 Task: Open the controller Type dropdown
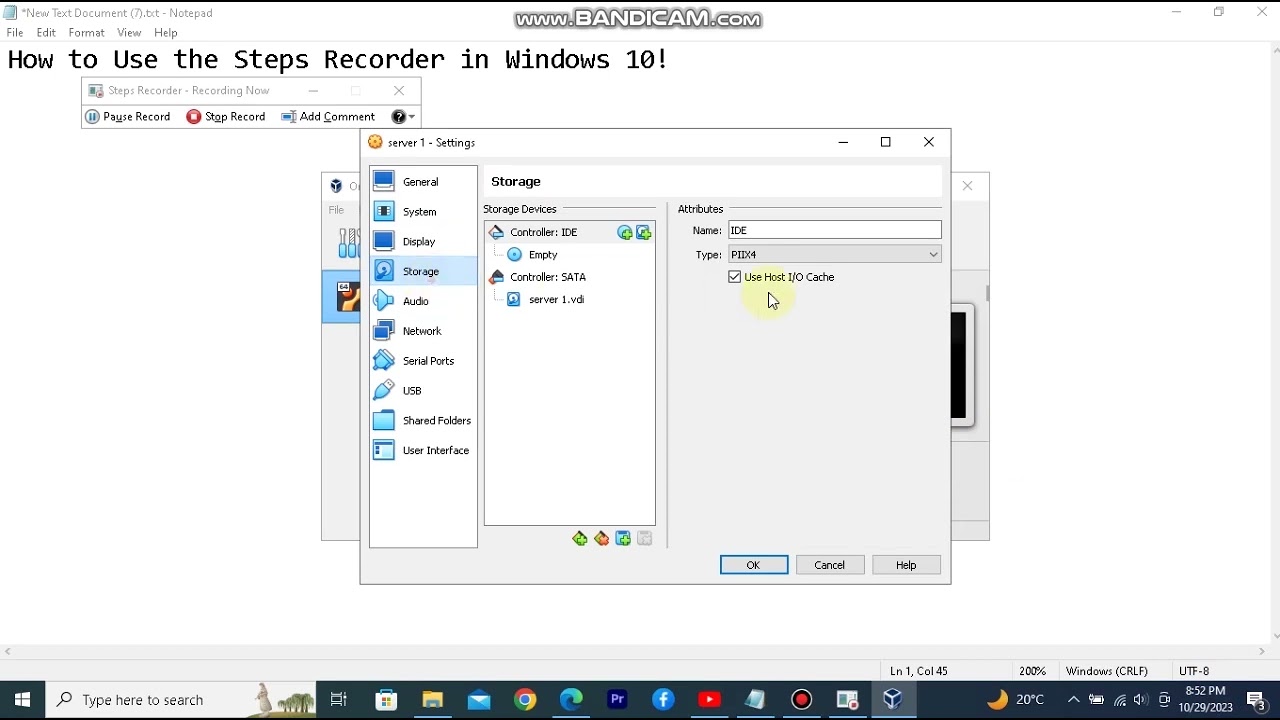tap(835, 255)
